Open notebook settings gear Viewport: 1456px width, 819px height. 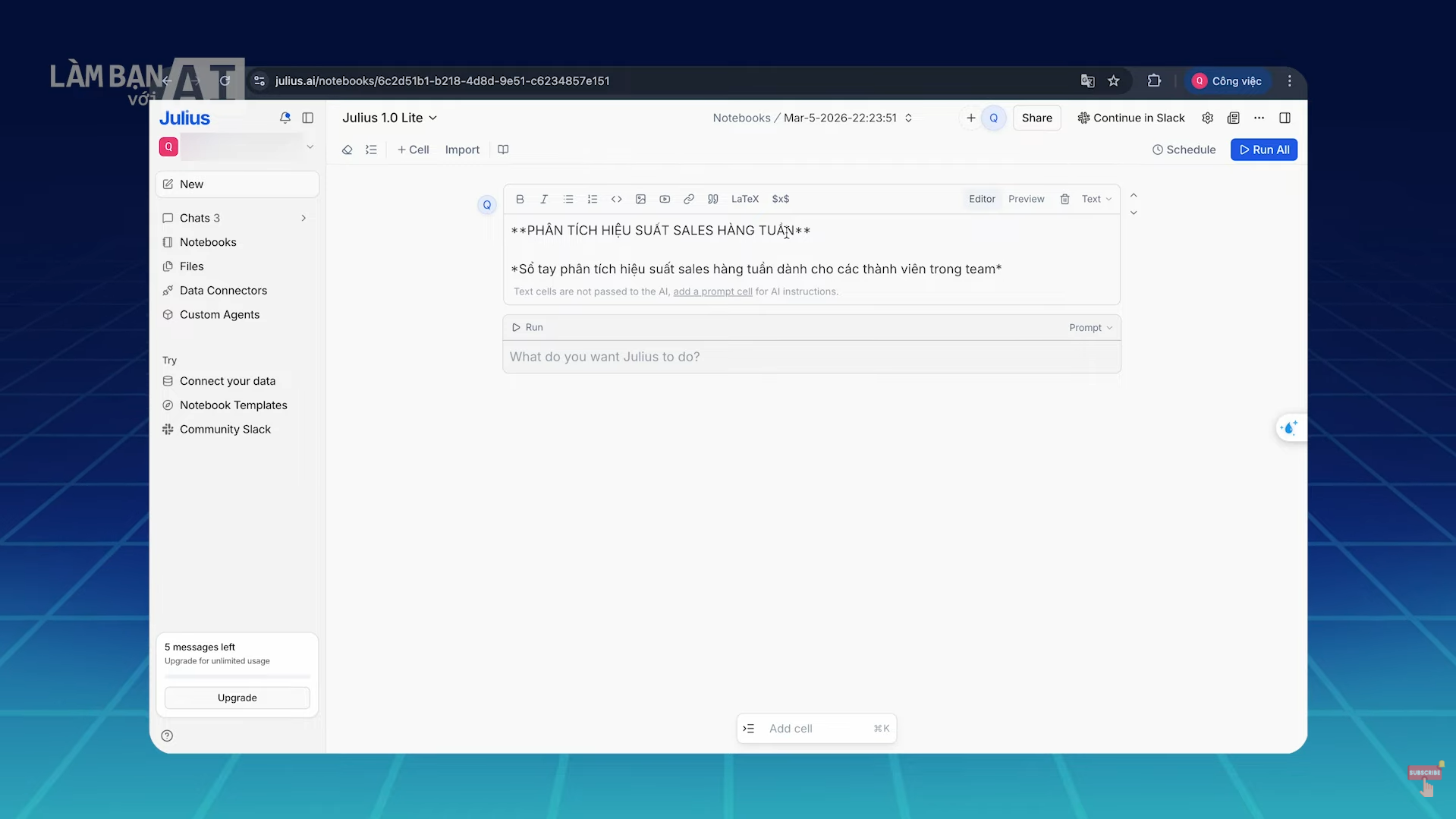click(1208, 118)
